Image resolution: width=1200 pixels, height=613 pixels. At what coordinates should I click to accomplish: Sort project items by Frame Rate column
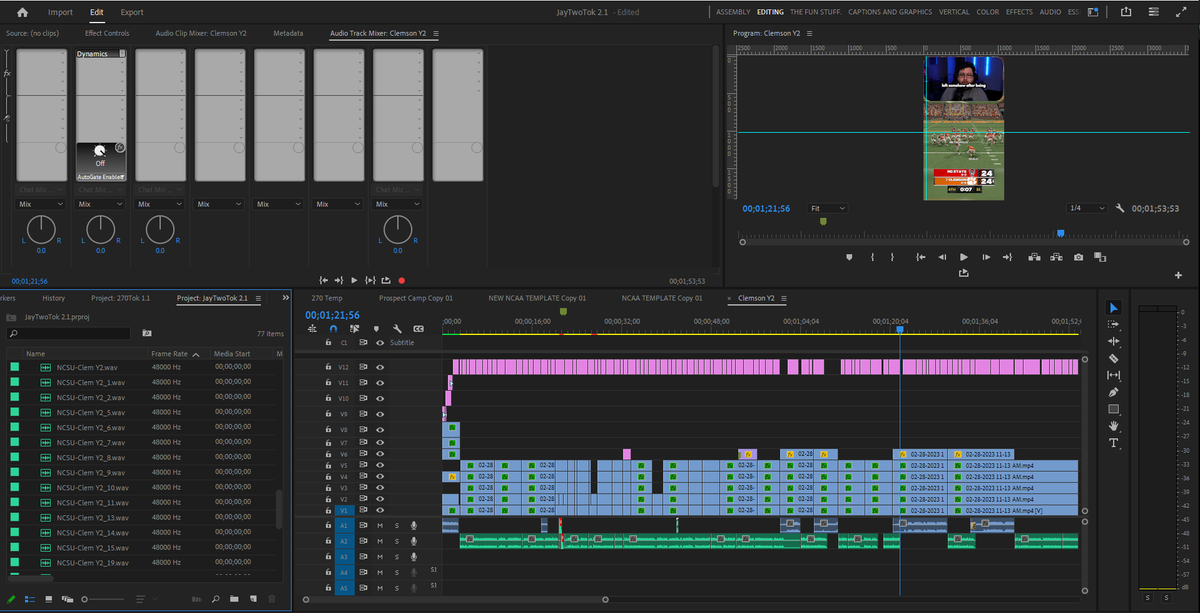[169, 354]
